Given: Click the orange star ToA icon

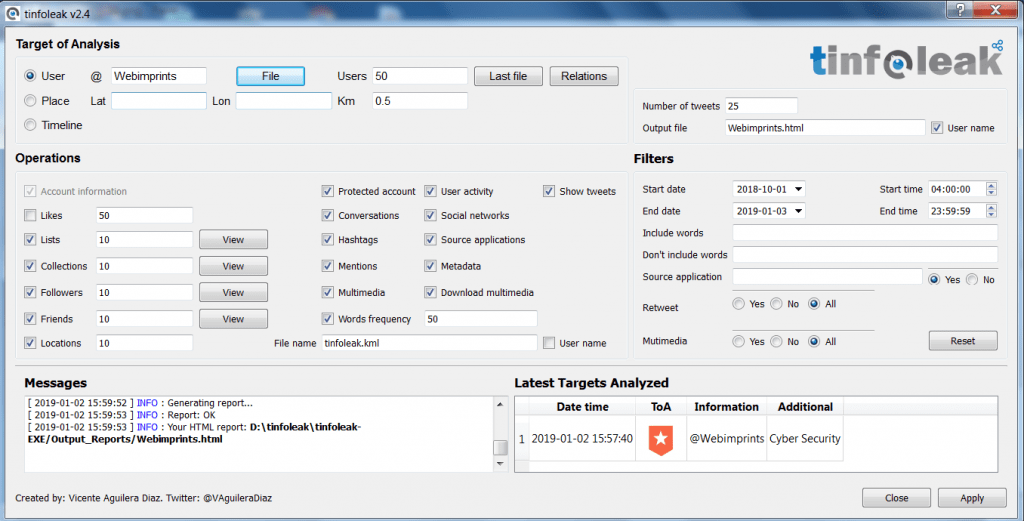Looking at the screenshot, I should (660, 439).
